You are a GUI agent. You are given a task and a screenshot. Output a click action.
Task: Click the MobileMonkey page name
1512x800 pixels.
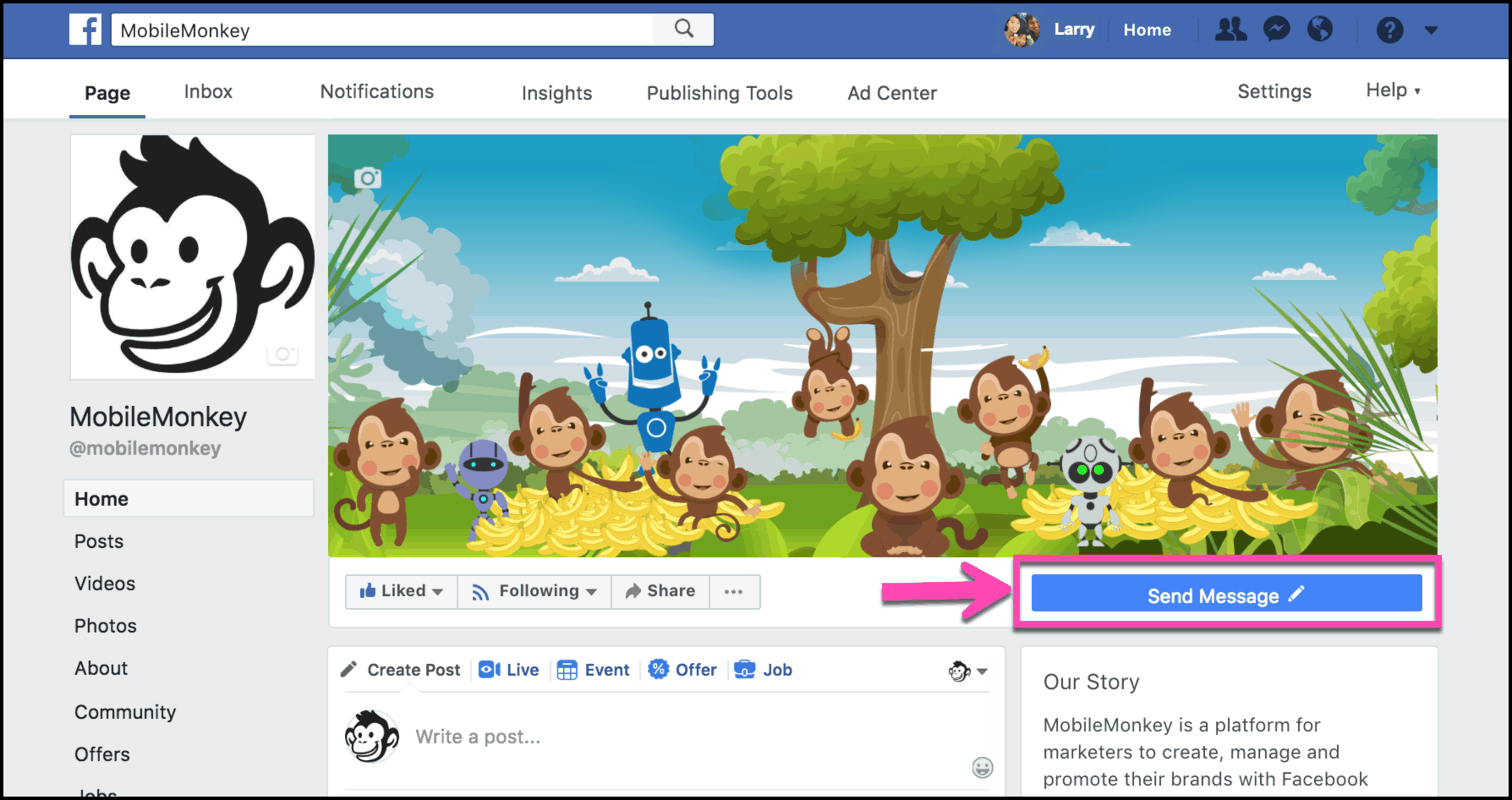(158, 416)
